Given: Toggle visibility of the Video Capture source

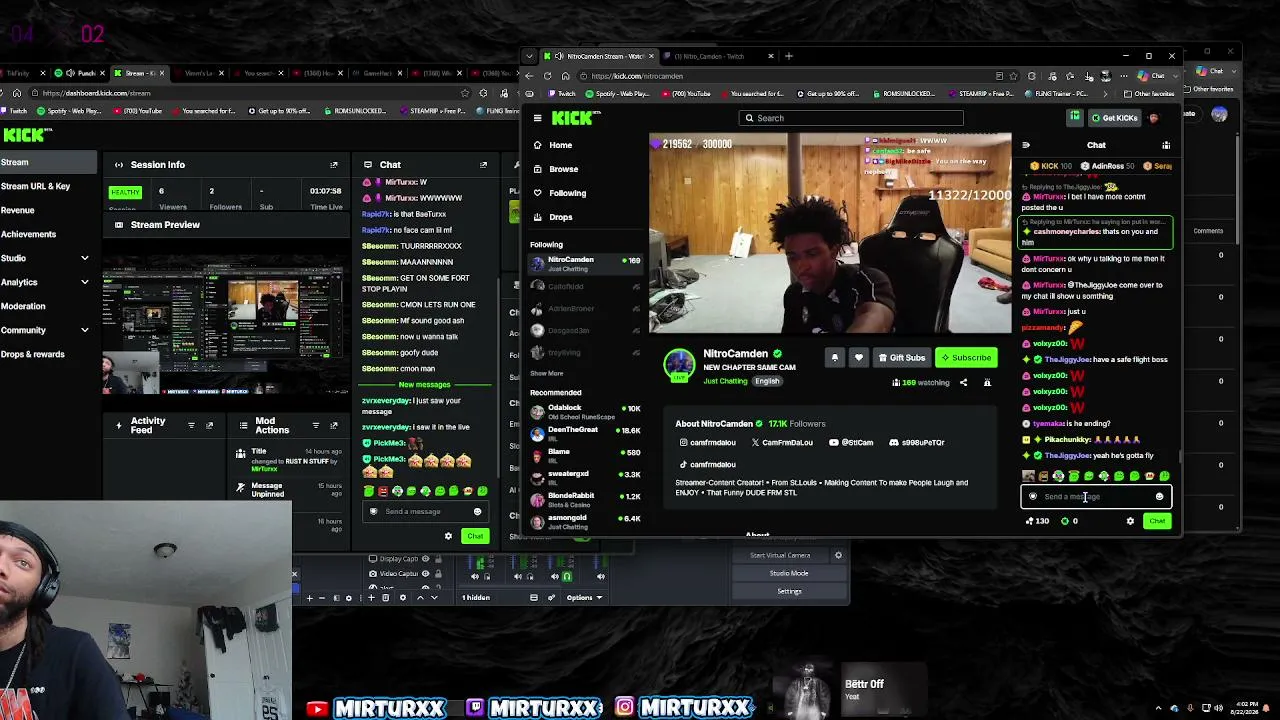Looking at the screenshot, I should pos(425,574).
